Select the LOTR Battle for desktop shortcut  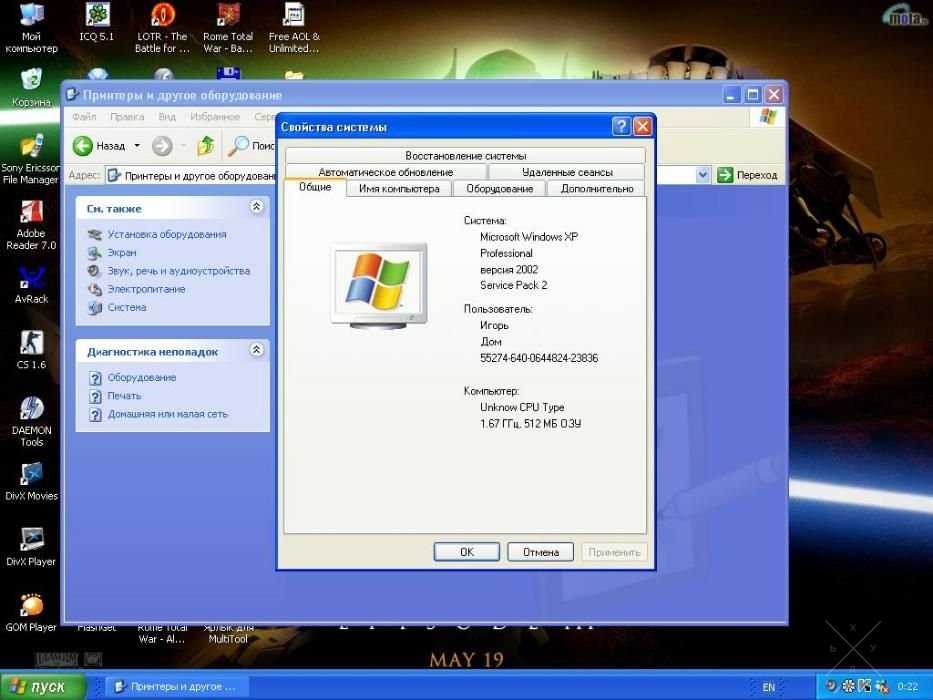coord(162,27)
